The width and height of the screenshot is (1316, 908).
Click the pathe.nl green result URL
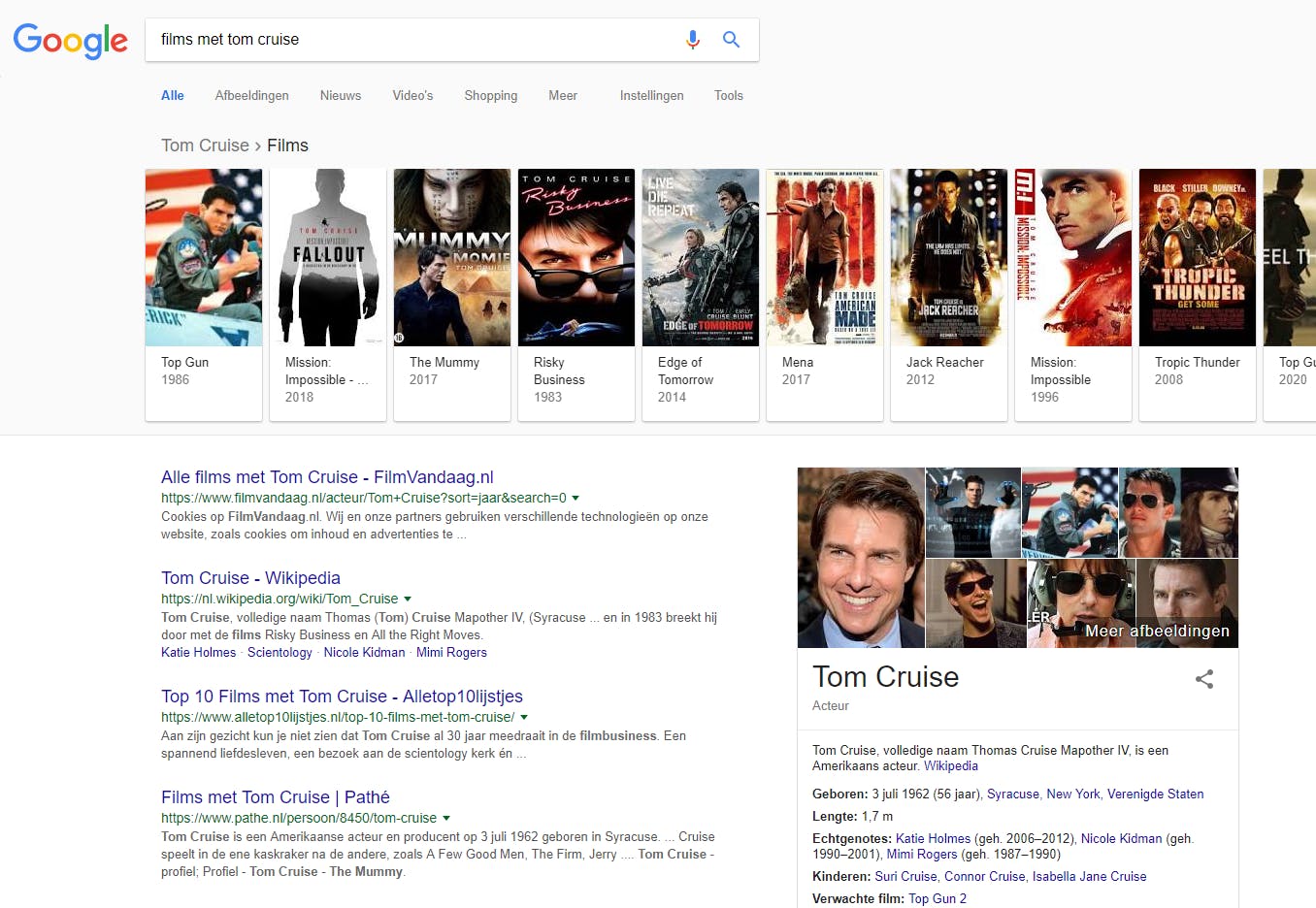[299, 818]
